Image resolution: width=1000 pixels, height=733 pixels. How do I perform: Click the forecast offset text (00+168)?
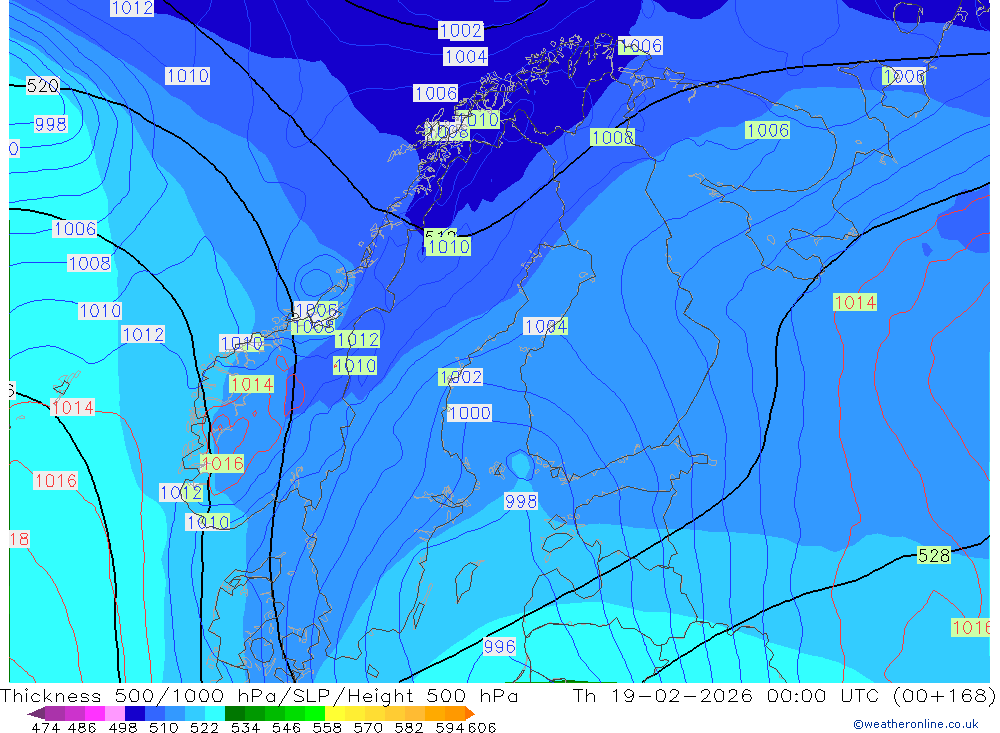(x=945, y=696)
